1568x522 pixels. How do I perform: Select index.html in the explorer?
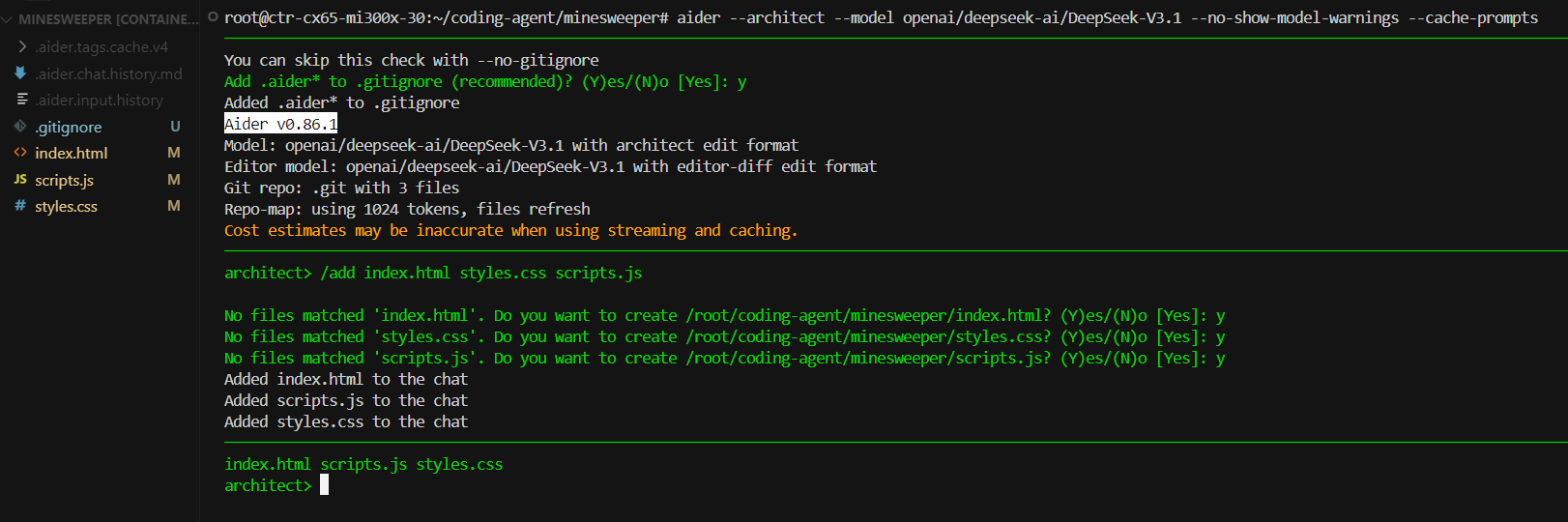point(71,154)
